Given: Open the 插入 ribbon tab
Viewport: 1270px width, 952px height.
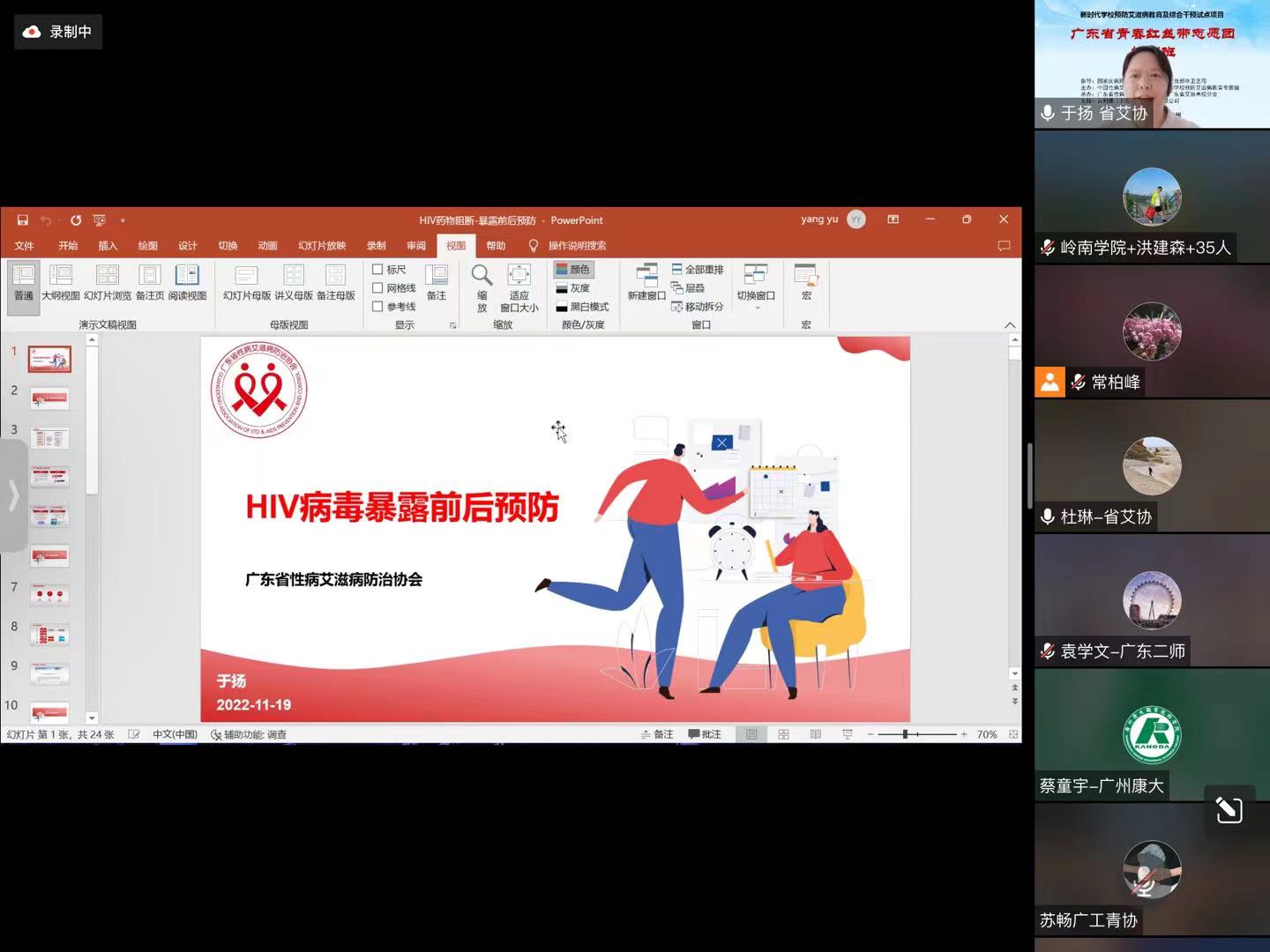Looking at the screenshot, I should pos(108,246).
